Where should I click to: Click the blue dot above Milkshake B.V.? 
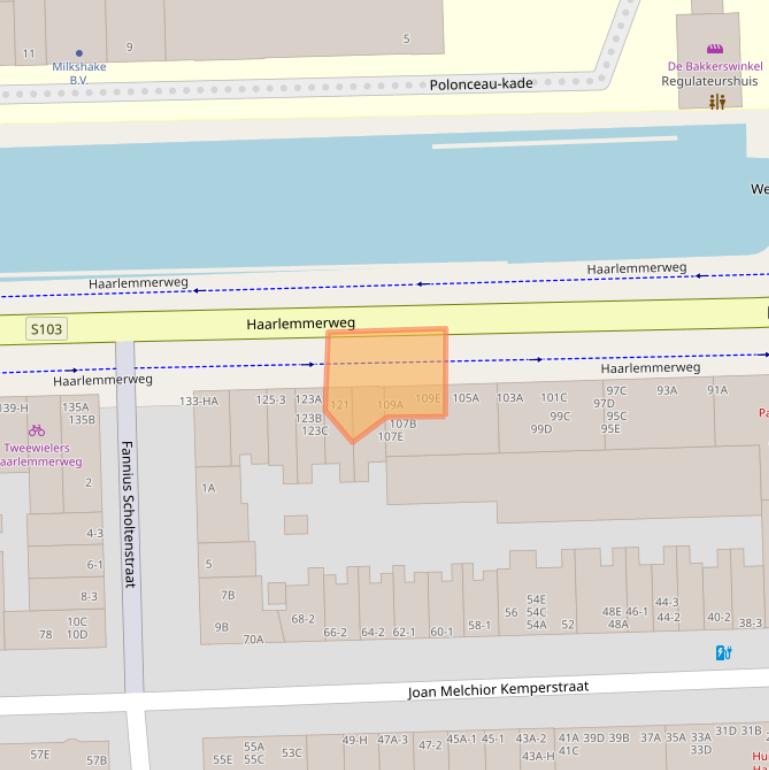(x=79, y=53)
